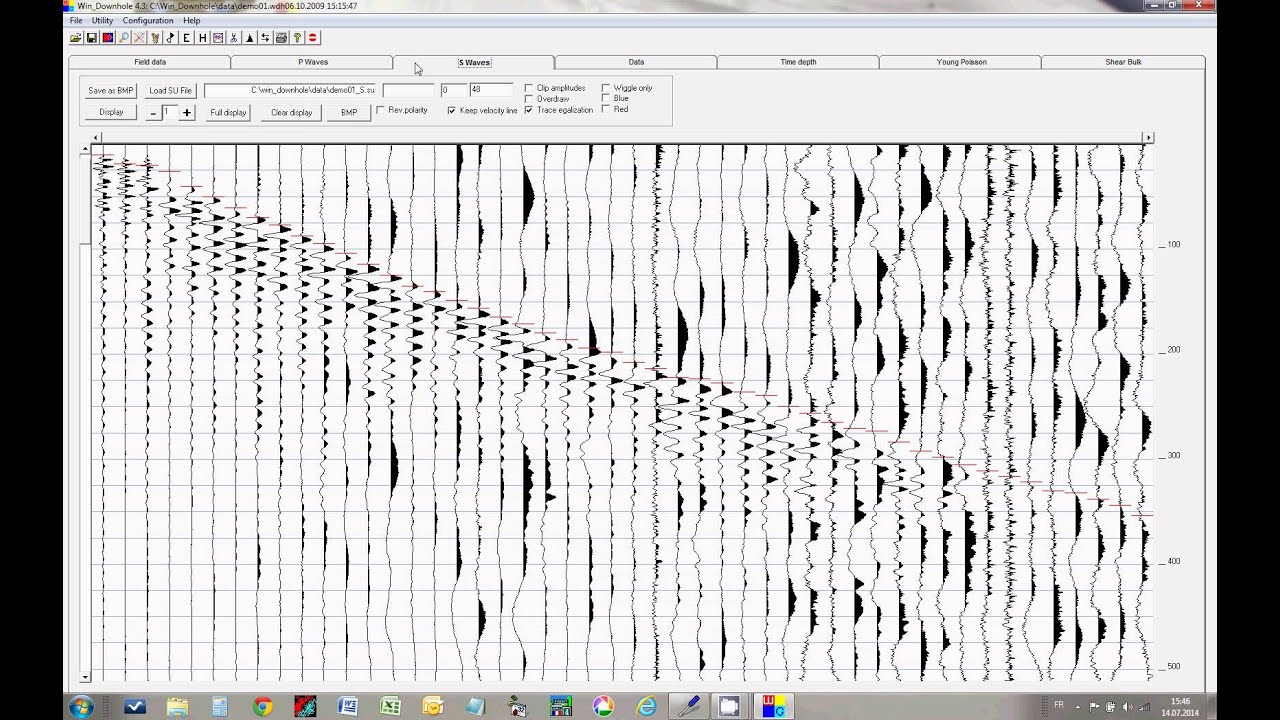Open Google Chrome from the taskbar
Image resolution: width=1280 pixels, height=720 pixels.
coord(263,707)
